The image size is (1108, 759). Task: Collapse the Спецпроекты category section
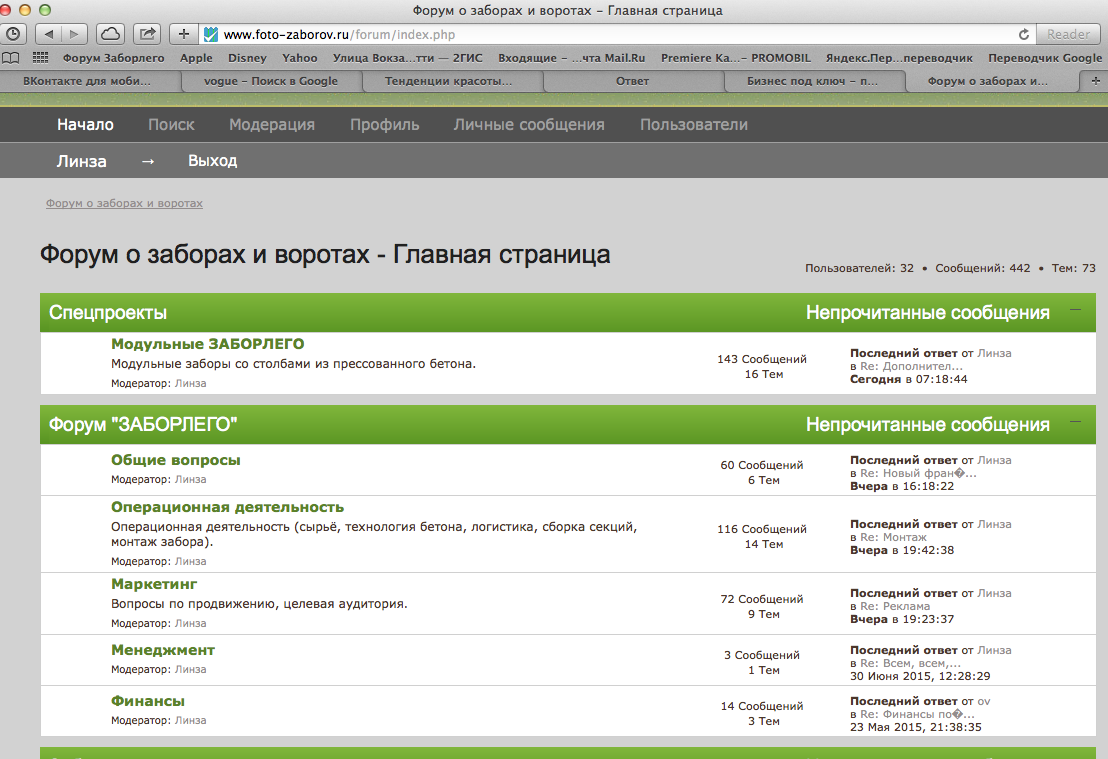[1076, 311]
